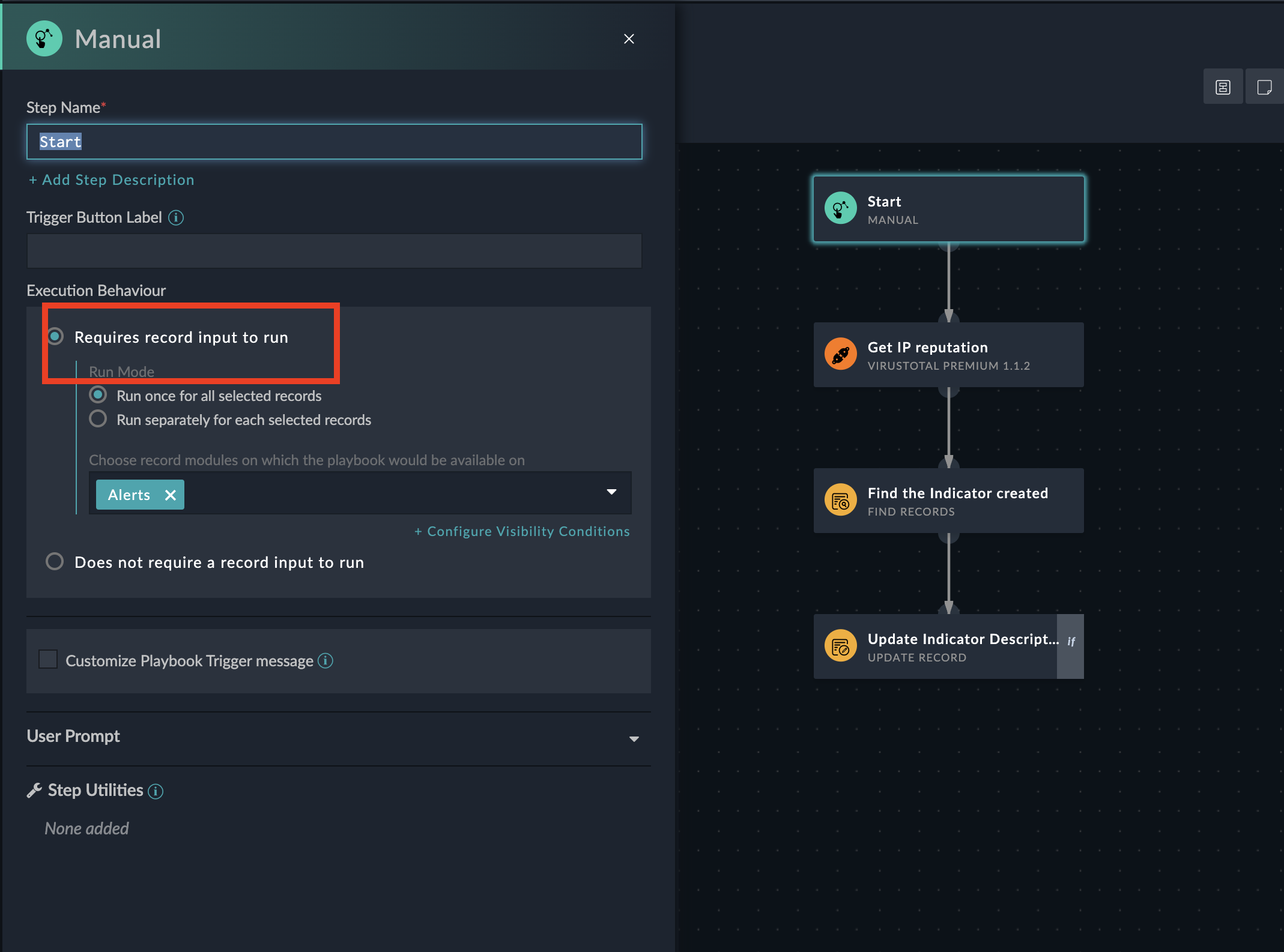Expand the User Prompt section
Screen dimensions: 1284x952
point(634,738)
